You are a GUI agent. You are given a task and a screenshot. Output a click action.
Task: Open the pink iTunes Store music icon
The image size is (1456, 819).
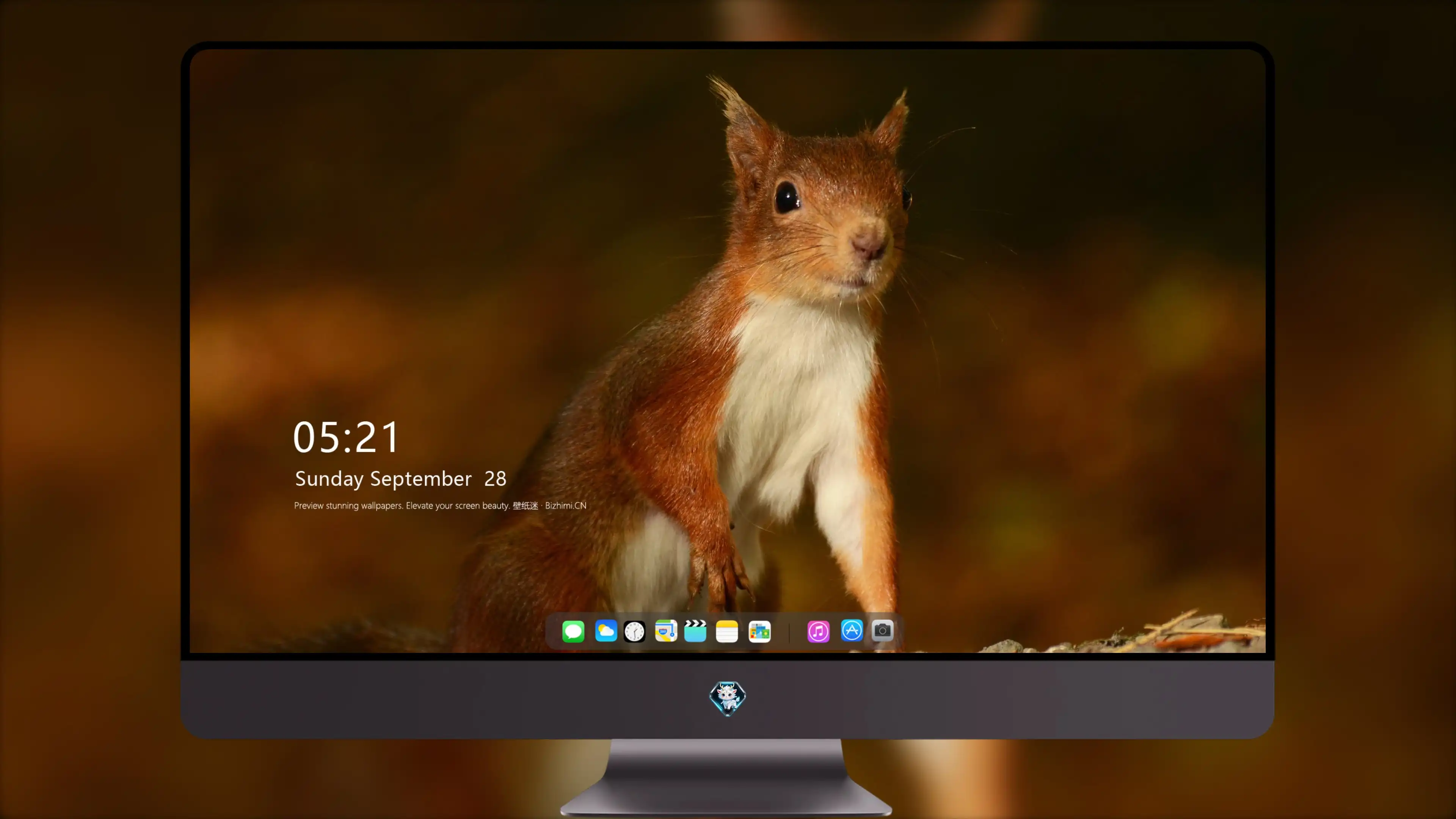[819, 631]
